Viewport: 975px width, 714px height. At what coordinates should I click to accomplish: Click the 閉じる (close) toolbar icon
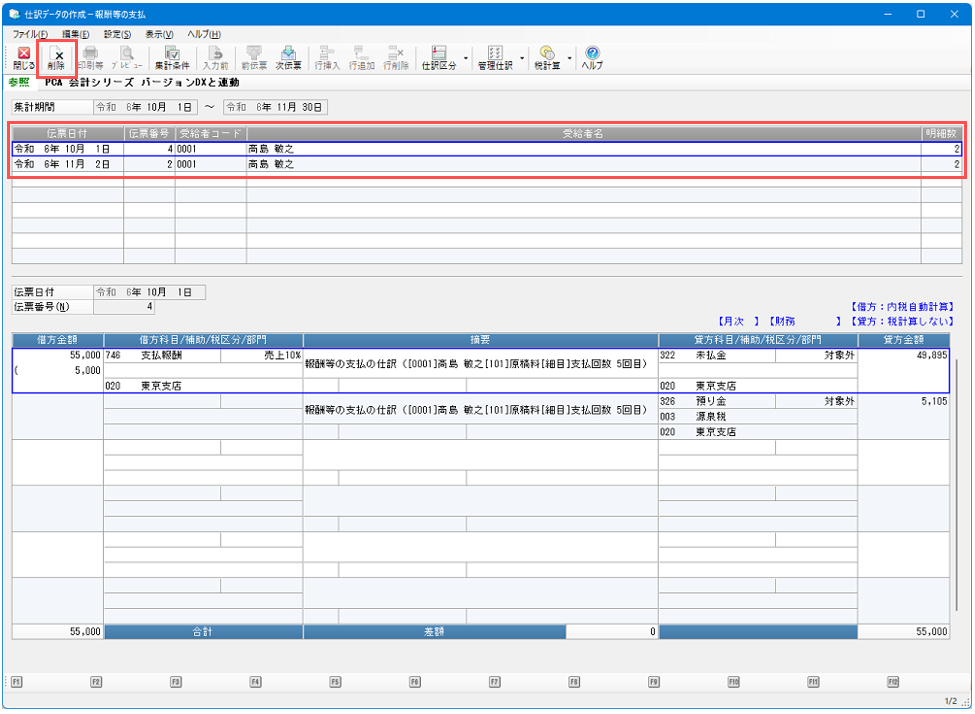tap(24, 58)
